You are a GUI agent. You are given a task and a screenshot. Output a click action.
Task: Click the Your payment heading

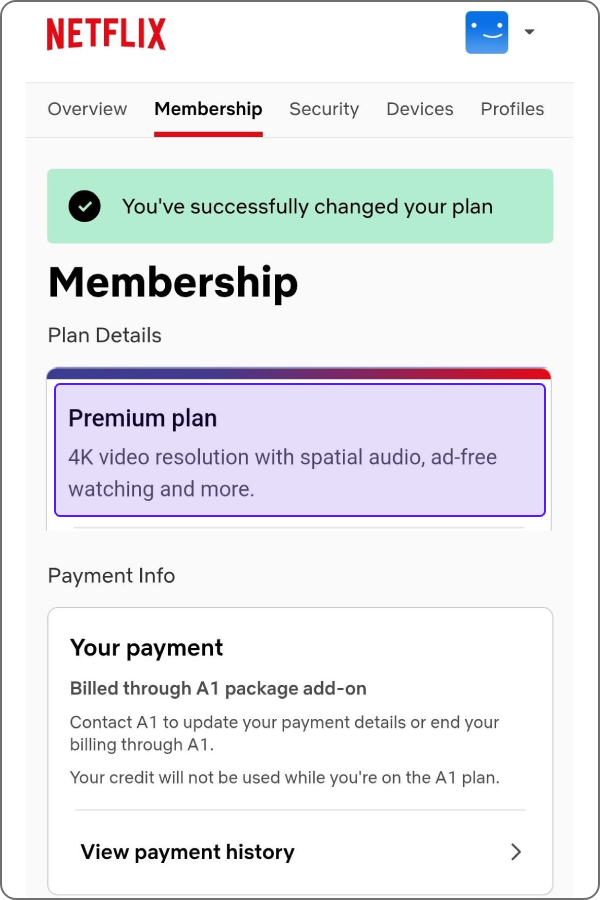pyautogui.click(x=146, y=648)
